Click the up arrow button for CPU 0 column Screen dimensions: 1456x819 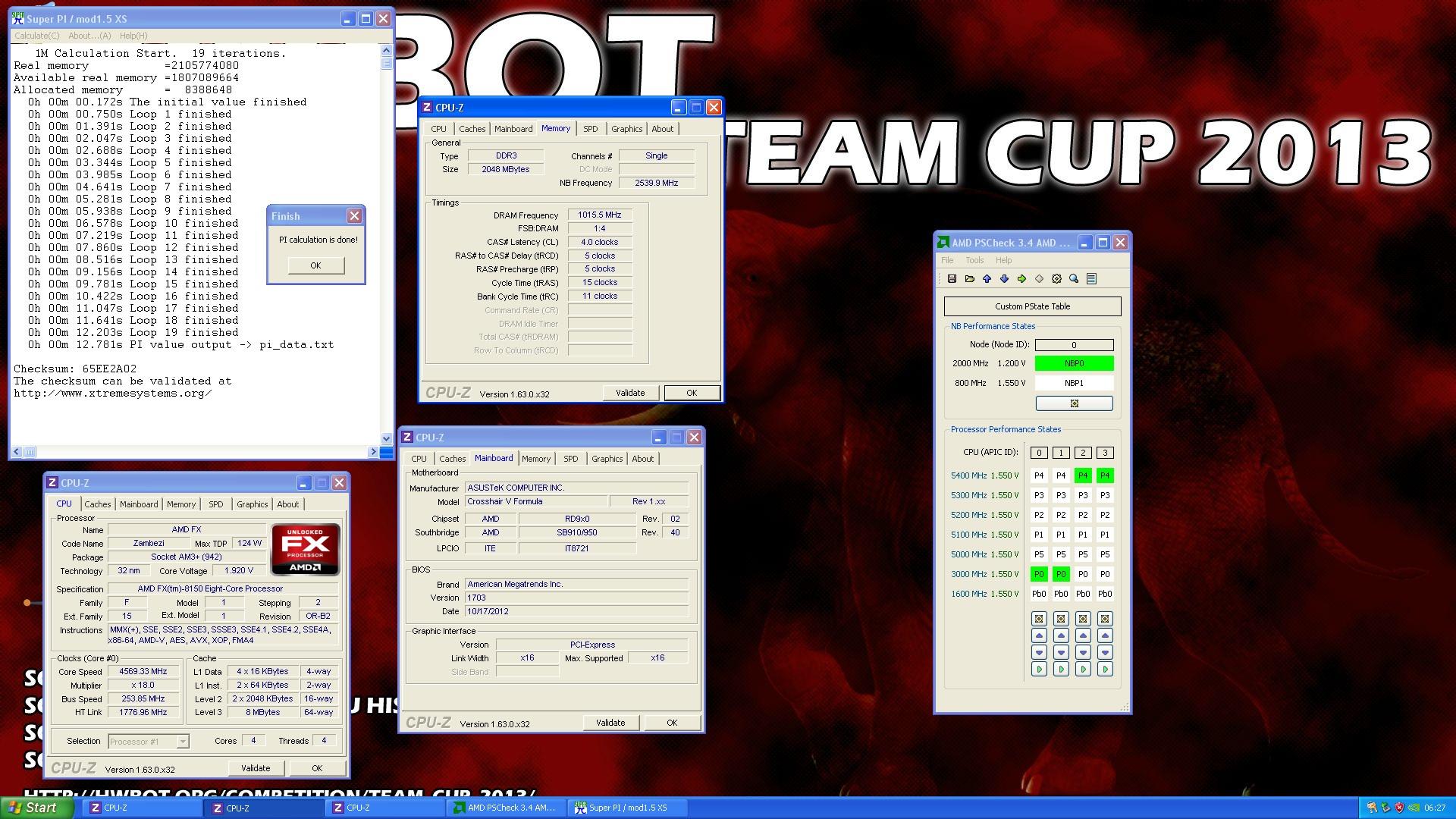(1039, 635)
